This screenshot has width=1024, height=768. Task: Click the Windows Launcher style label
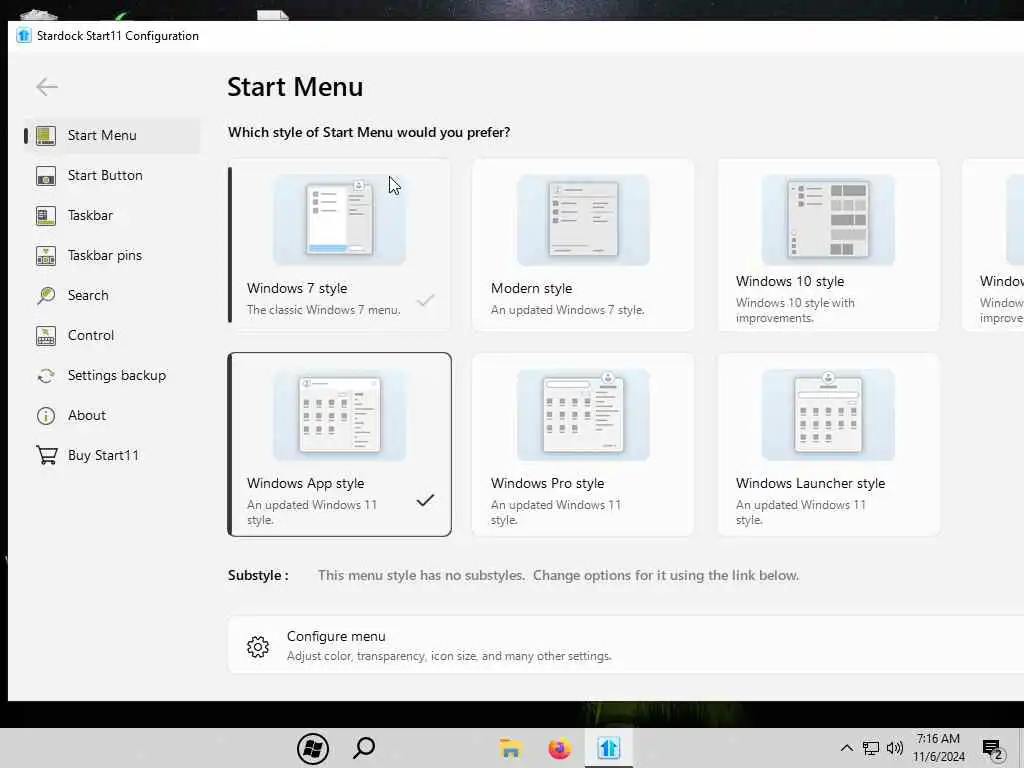tap(810, 483)
